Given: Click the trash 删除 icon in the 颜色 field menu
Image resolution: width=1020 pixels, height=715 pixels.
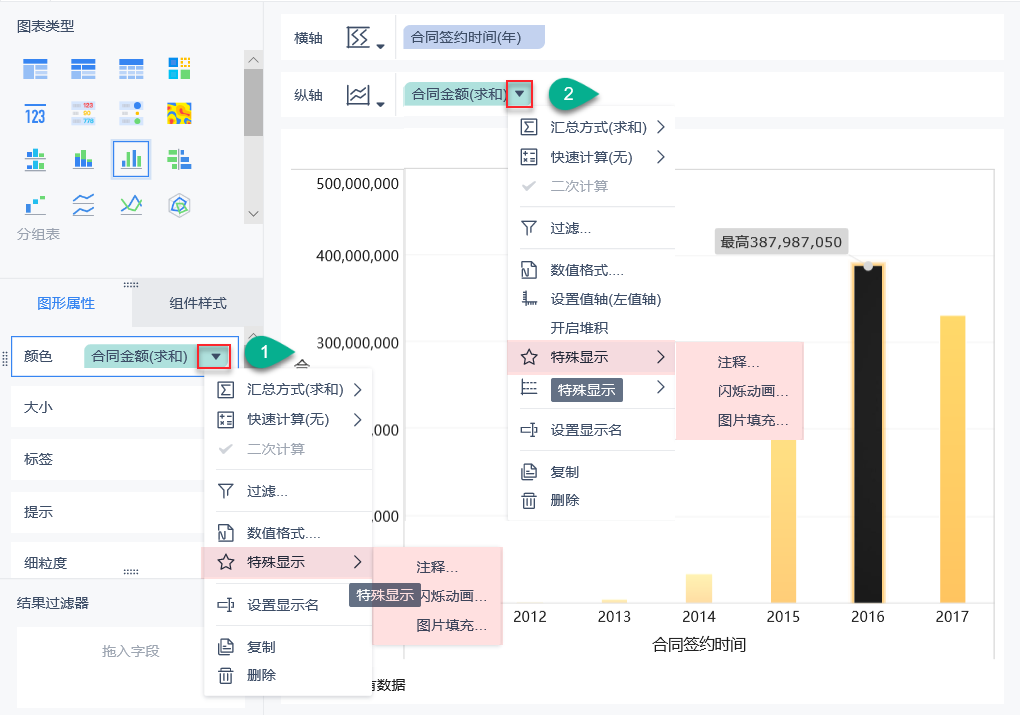Looking at the screenshot, I should coord(225,675).
